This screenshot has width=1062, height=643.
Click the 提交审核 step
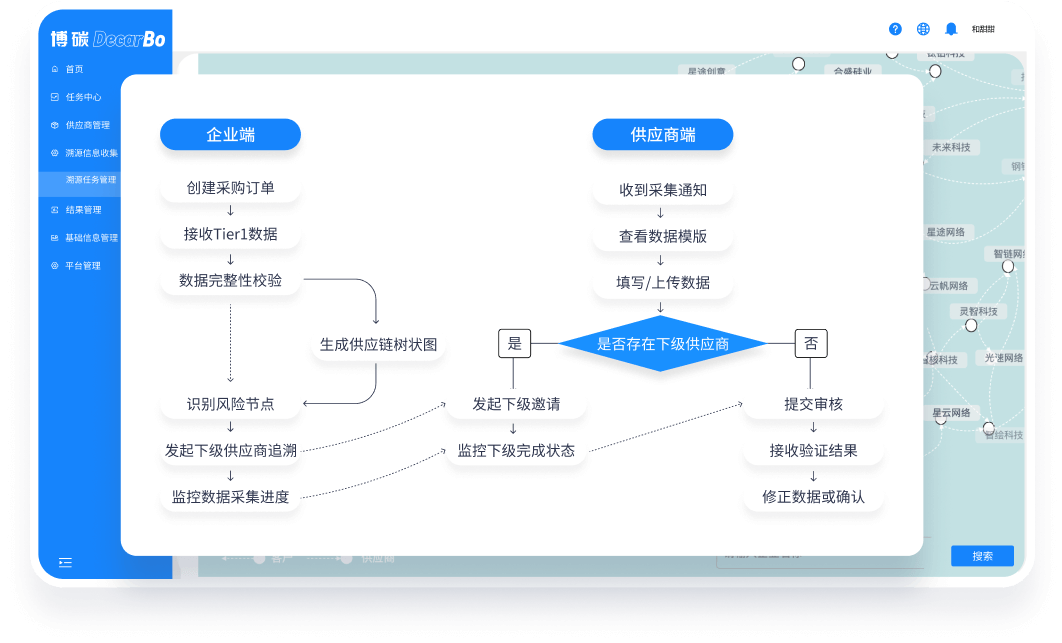(813, 404)
